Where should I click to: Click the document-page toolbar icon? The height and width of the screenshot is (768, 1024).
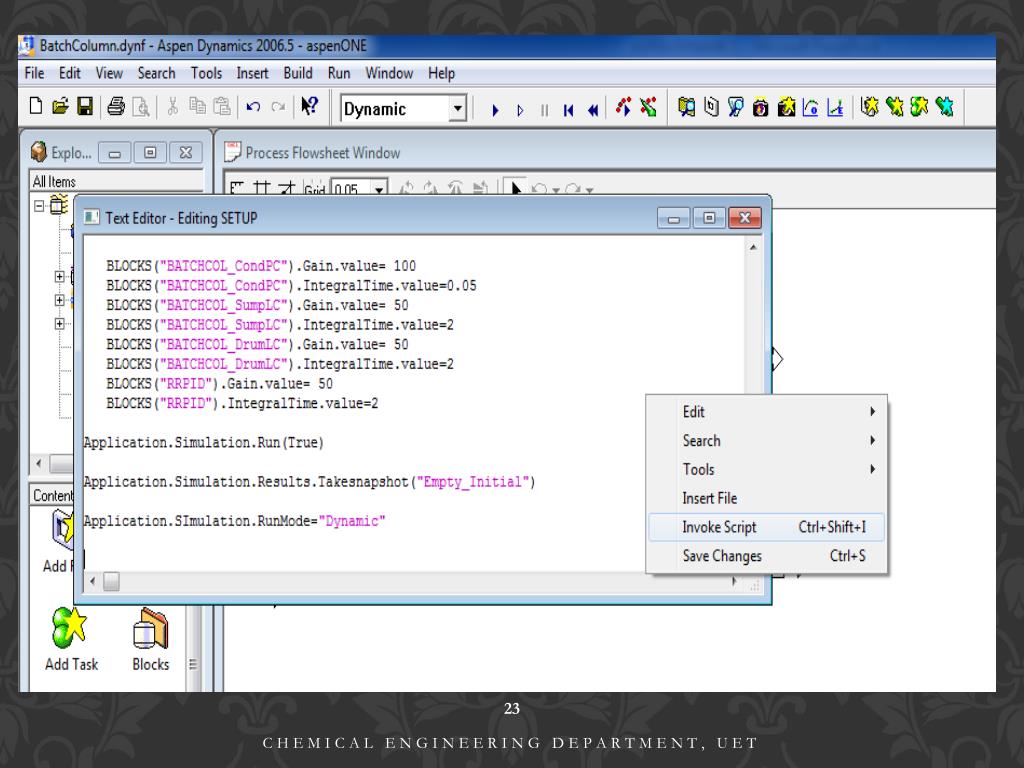point(711,106)
